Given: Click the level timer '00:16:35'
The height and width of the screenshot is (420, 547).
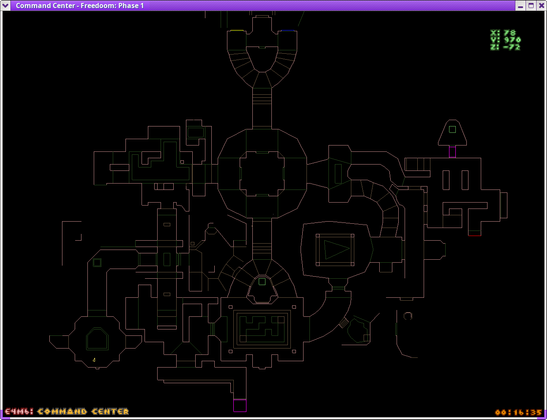Looking at the screenshot, I should pos(518,412).
